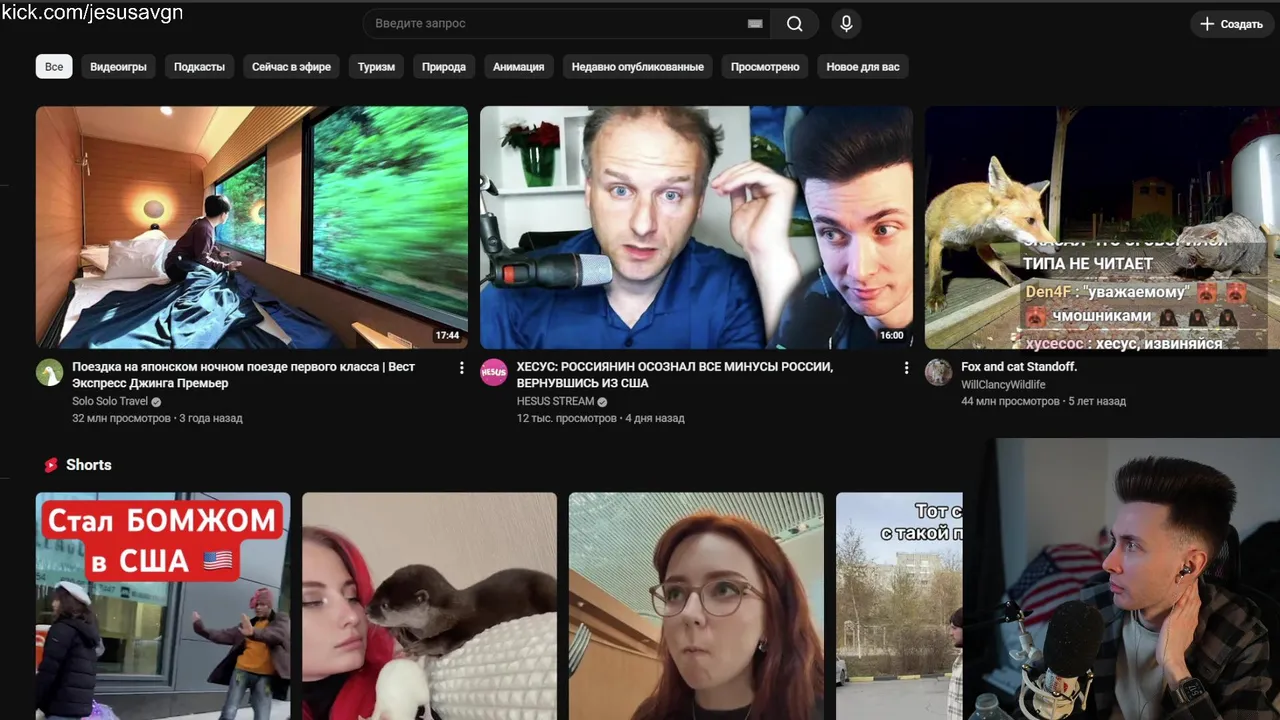This screenshot has width=1280, height=720.
Task: Open title ХЕСУС: РОССИЯНИН ОСОЗНАЛ ВСЕ МИНУСЫ
Action: click(675, 375)
